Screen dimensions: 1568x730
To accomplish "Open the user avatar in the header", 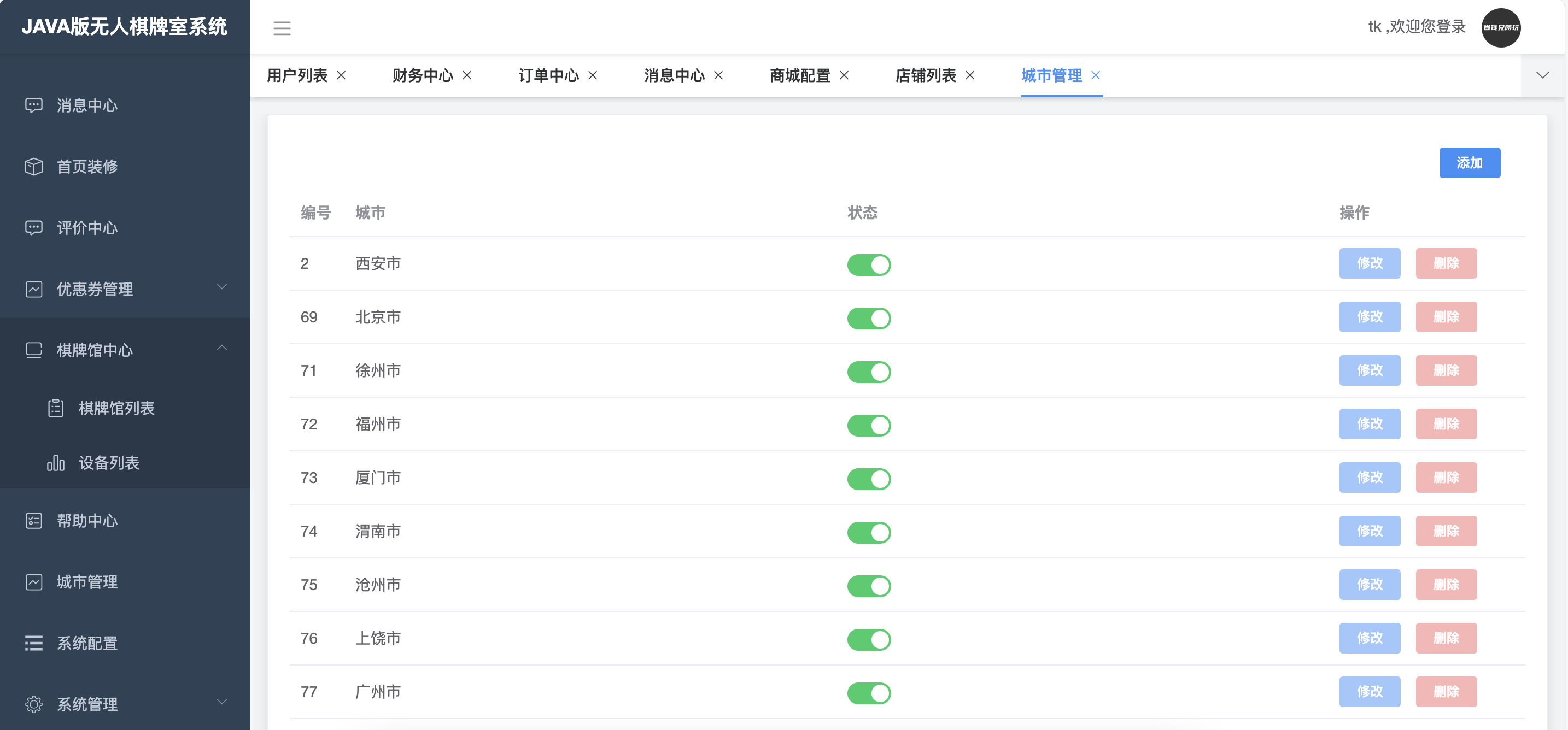I will pos(1500,27).
